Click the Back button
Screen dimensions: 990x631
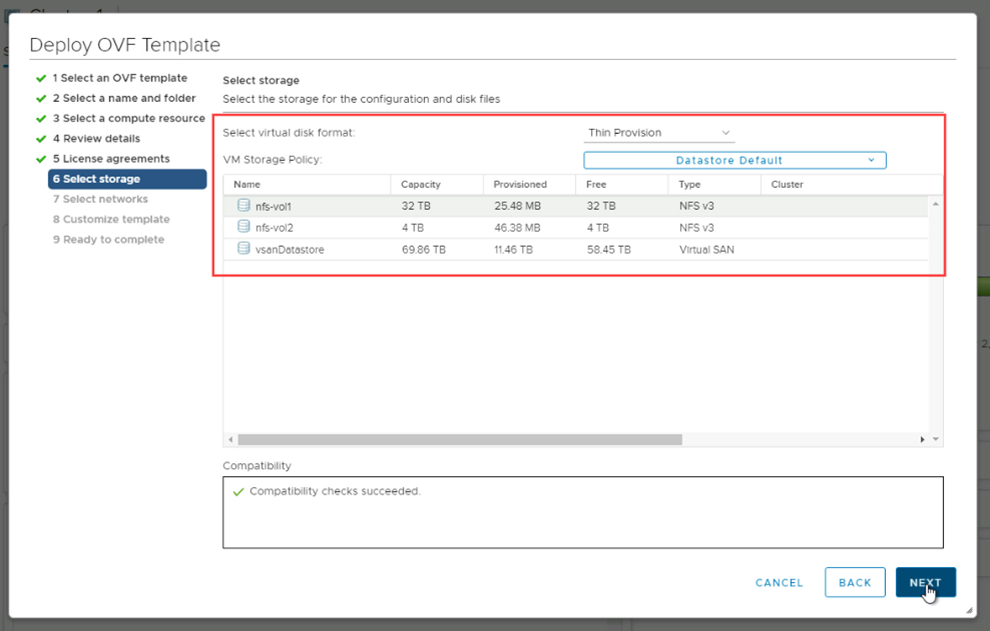point(855,583)
